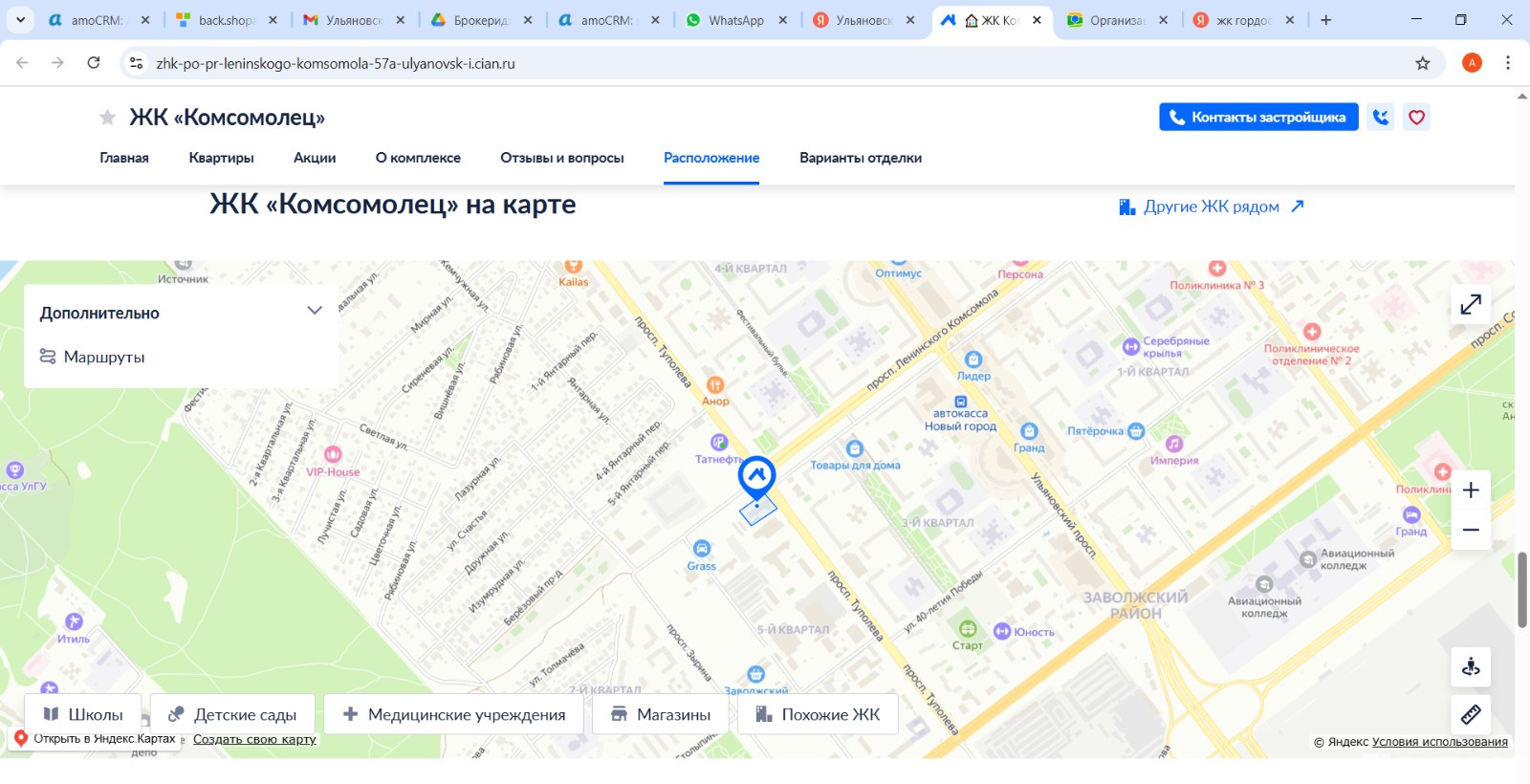Select the map ruler tool

point(1471,714)
